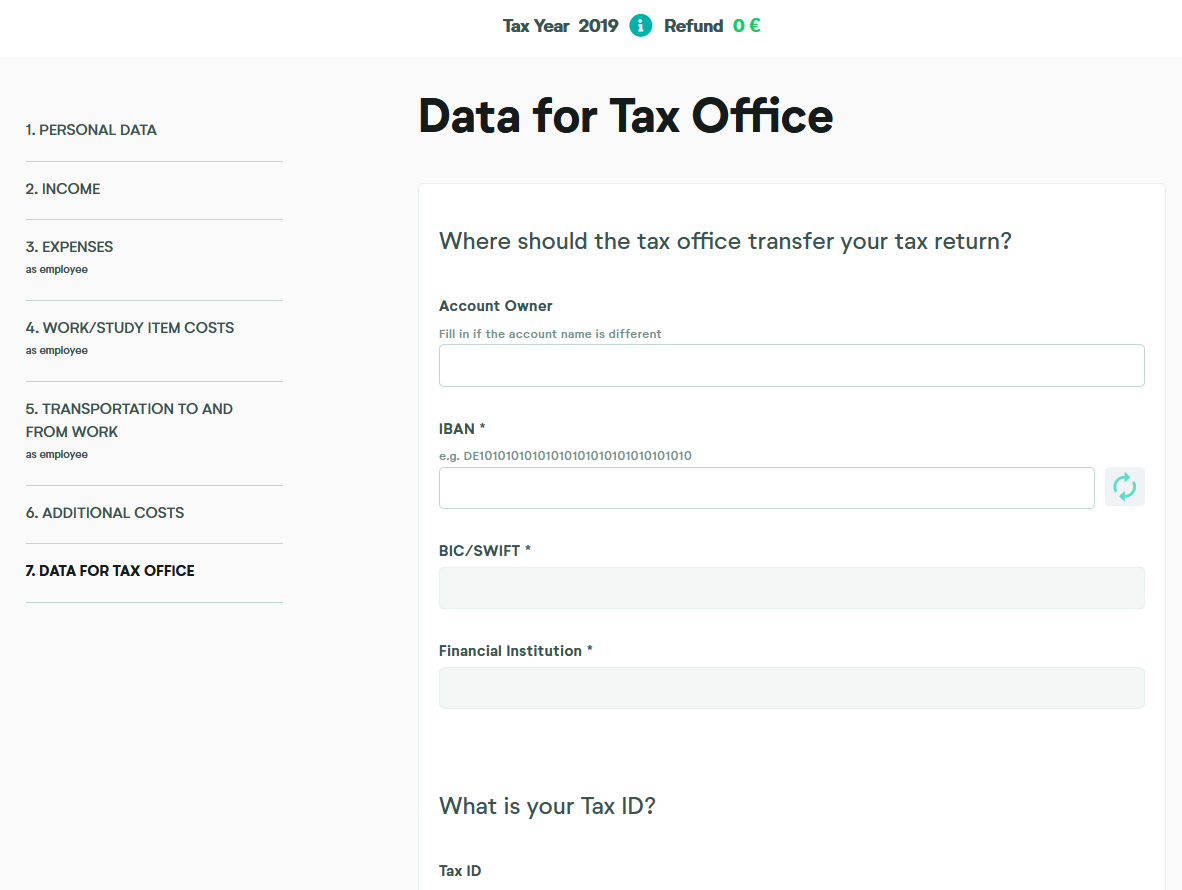Go to Transportation to and from Work
Viewport: 1182px width, 890px height.
tap(130, 420)
